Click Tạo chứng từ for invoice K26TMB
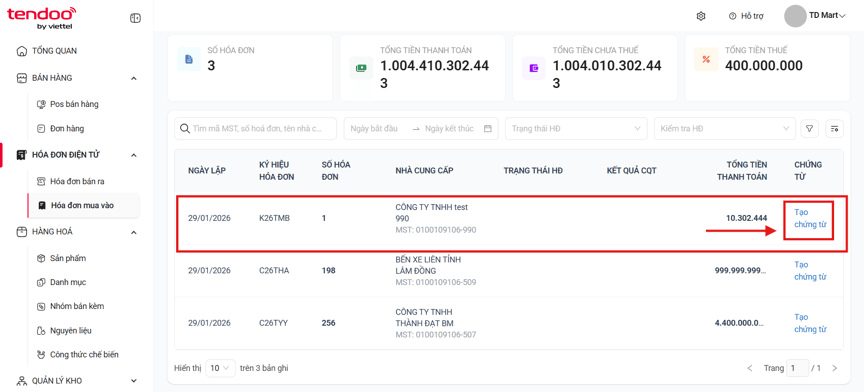Screen dimensions: 864x392 tap(810, 218)
